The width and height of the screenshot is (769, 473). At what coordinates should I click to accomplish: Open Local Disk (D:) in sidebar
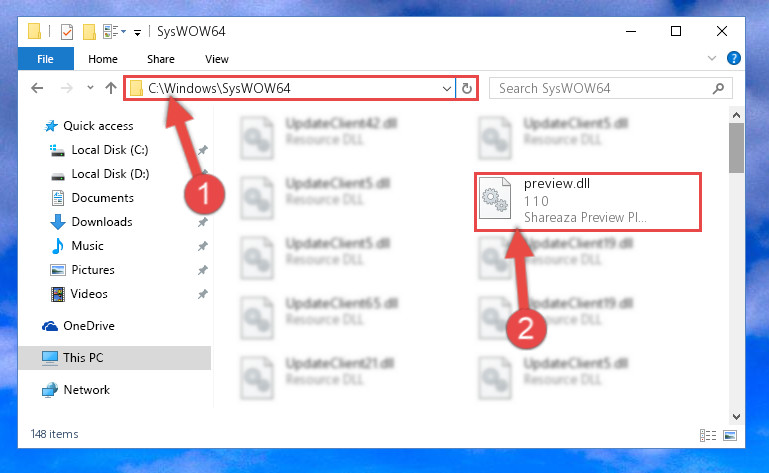coord(110,174)
